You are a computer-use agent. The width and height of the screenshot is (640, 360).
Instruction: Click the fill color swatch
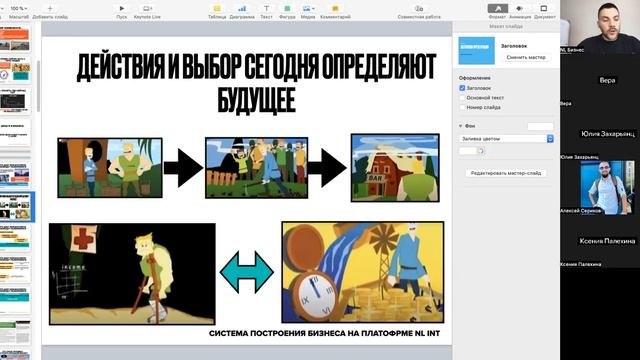tap(468, 151)
